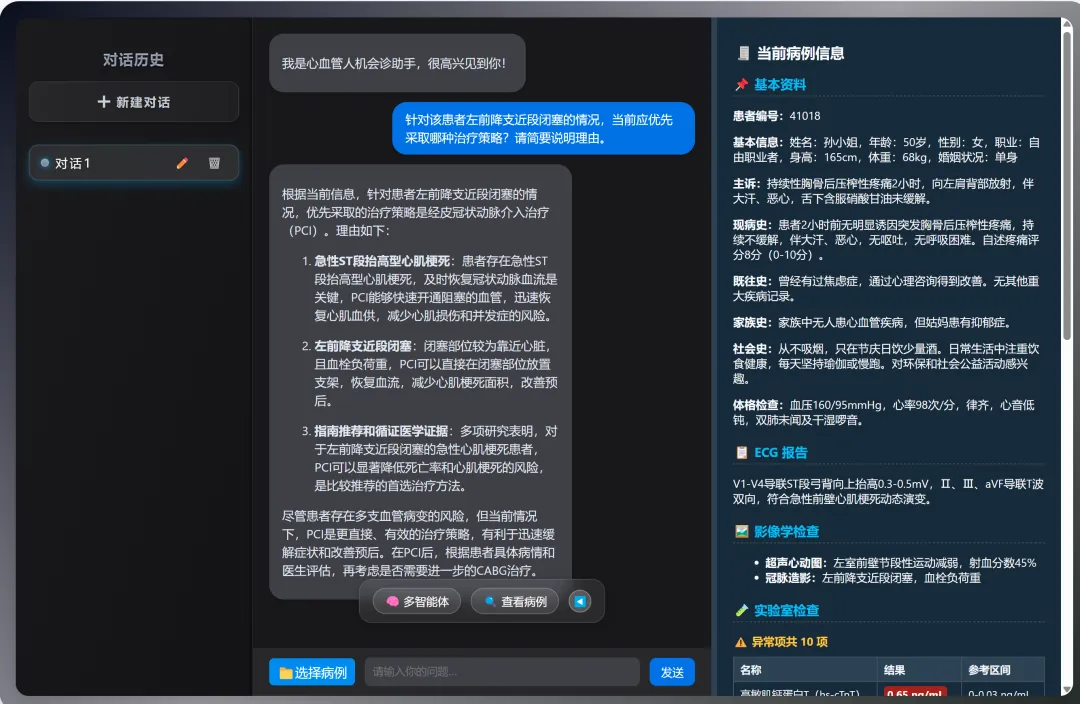Open 查看病例 to view the case
Image resolution: width=1080 pixels, height=704 pixels.
(x=514, y=601)
